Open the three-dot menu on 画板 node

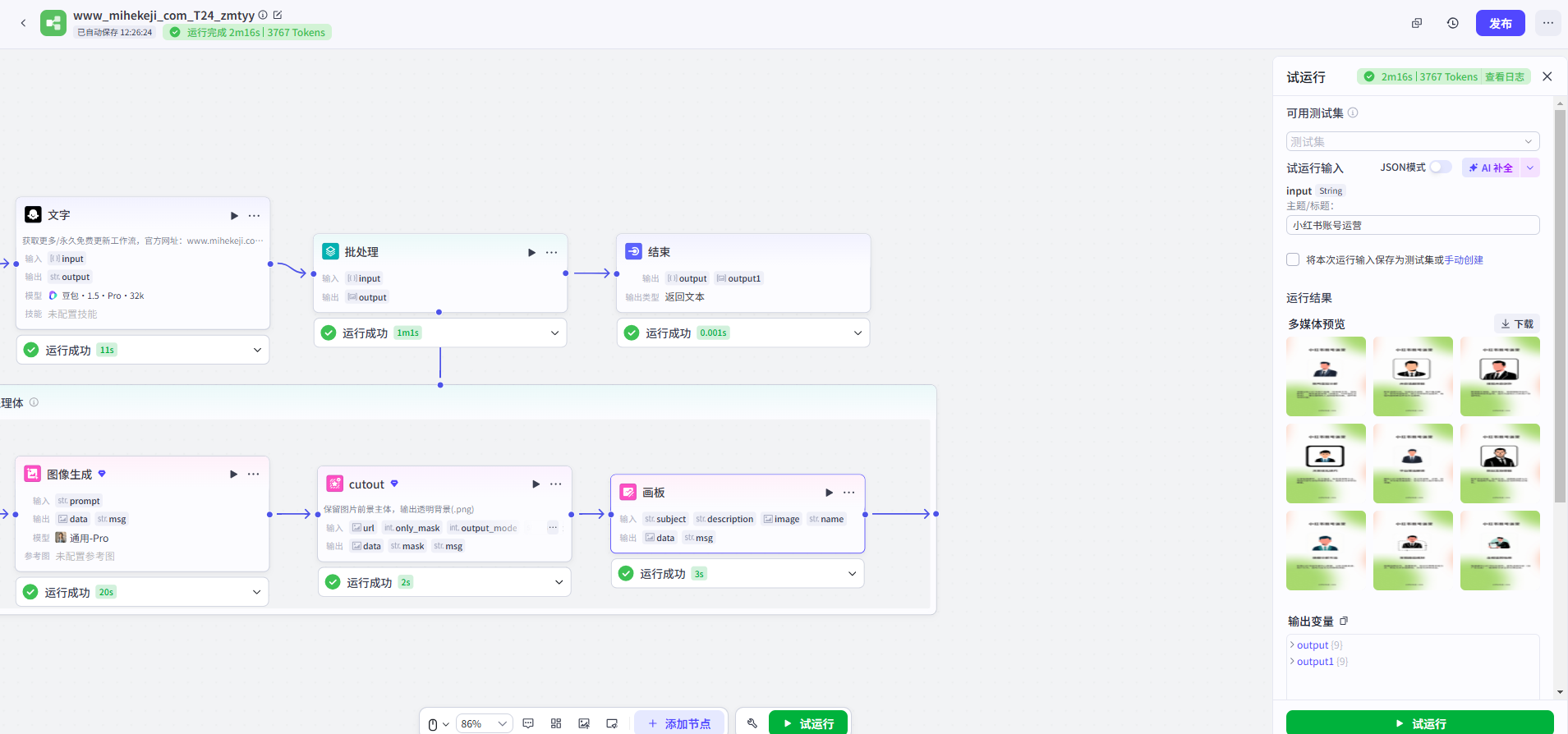pyautogui.click(x=848, y=493)
